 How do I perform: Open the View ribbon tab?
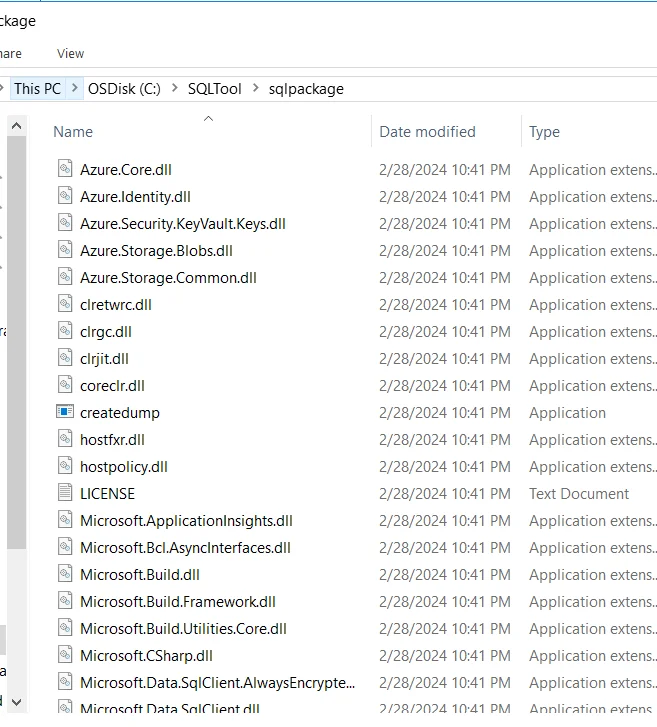click(70, 53)
